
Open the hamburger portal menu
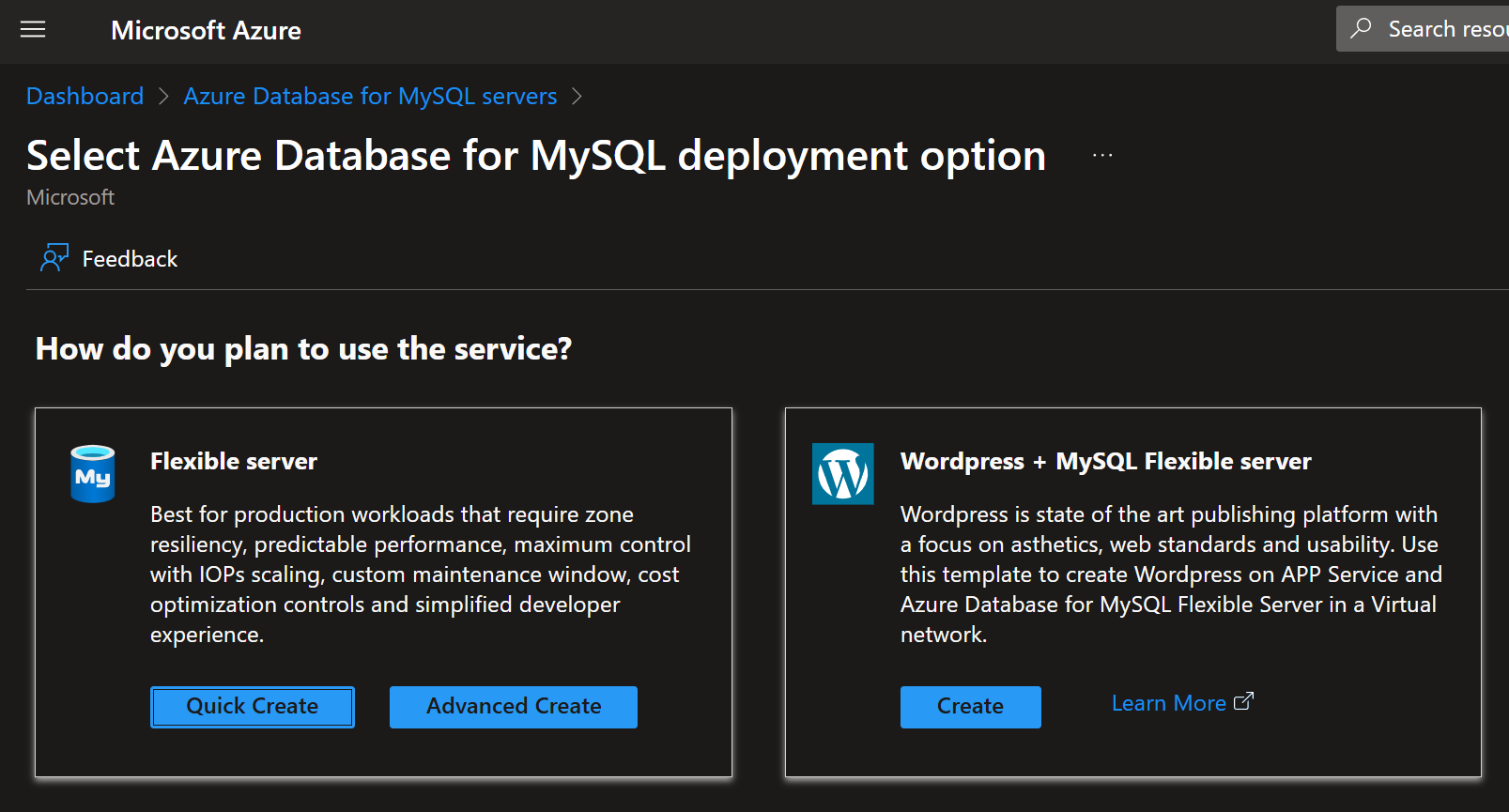33,30
